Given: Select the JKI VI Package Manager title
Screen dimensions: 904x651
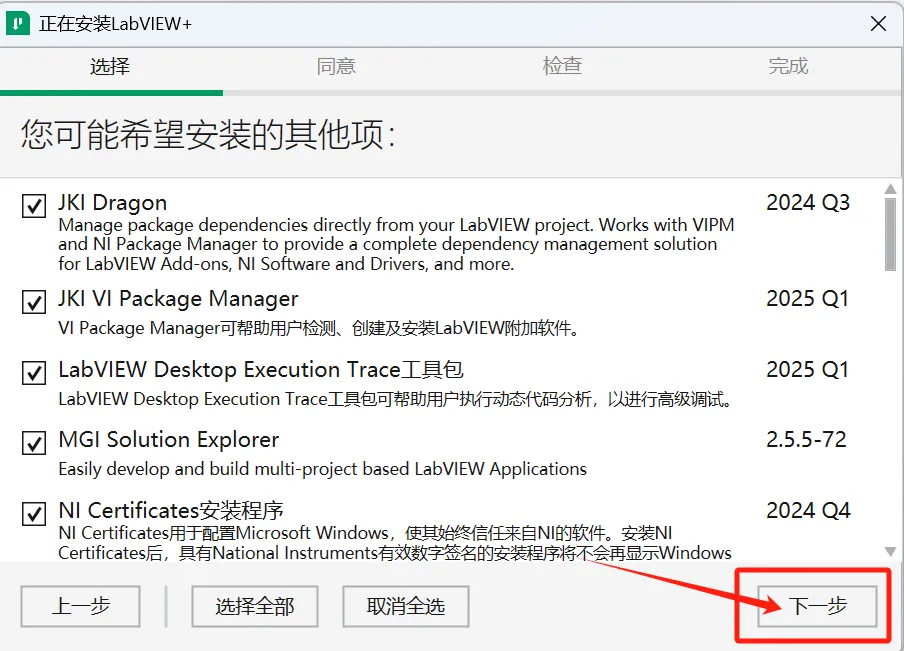Looking at the screenshot, I should 178,299.
